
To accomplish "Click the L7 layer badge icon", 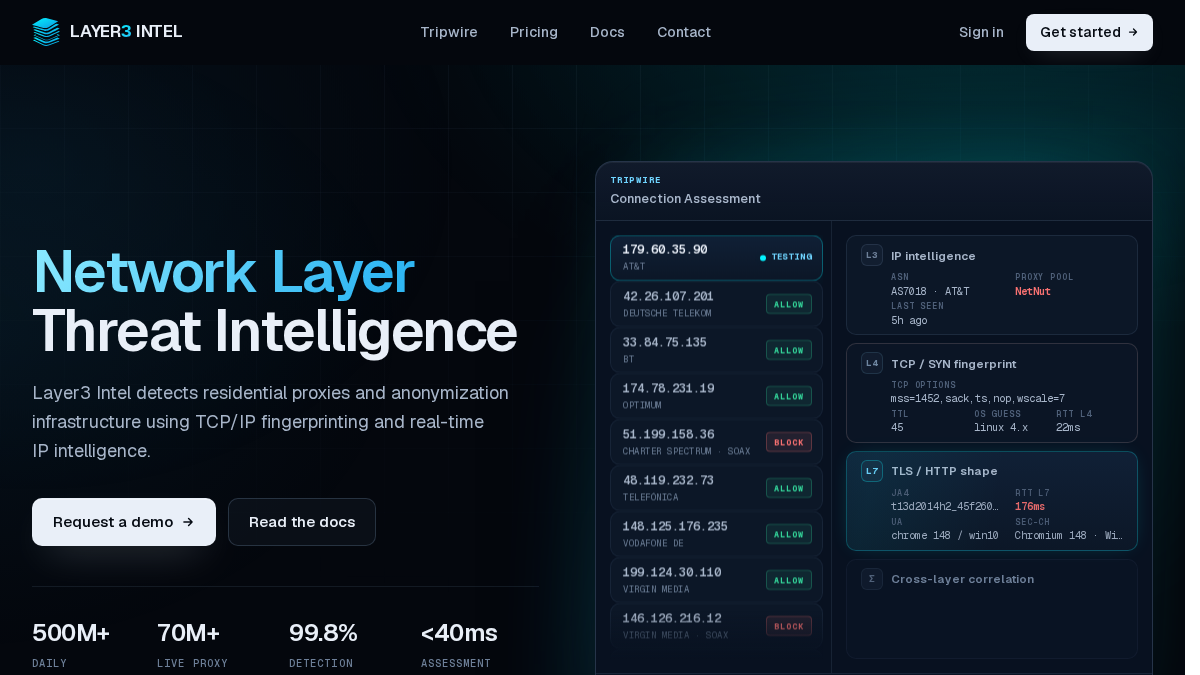I will [x=872, y=471].
